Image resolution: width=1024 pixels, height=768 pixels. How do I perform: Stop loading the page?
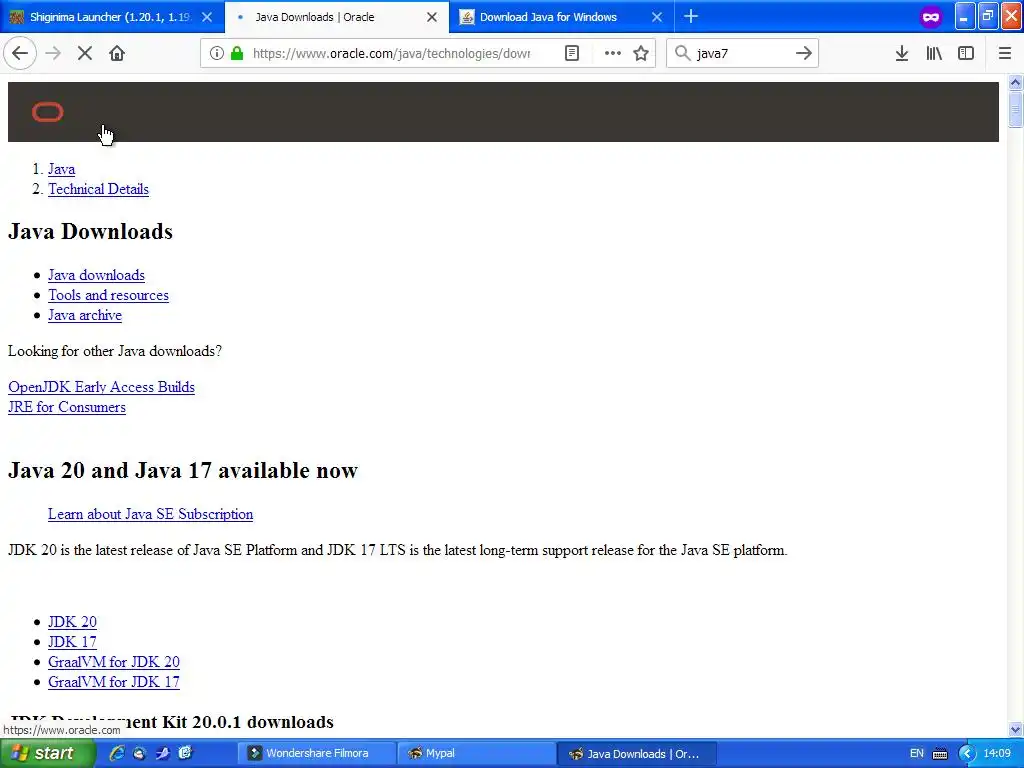pos(85,54)
